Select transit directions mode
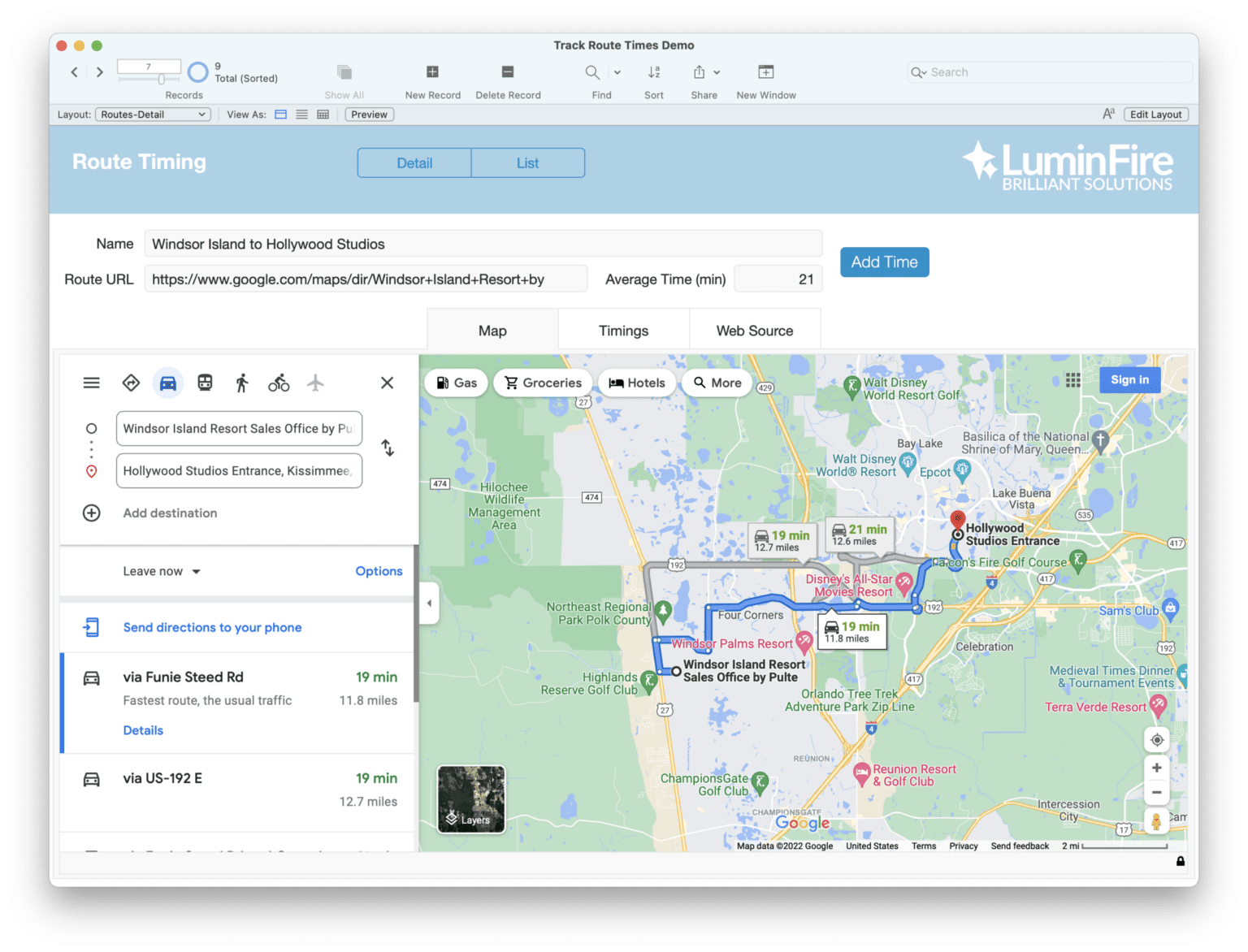The height and width of the screenshot is (952, 1248). (205, 382)
